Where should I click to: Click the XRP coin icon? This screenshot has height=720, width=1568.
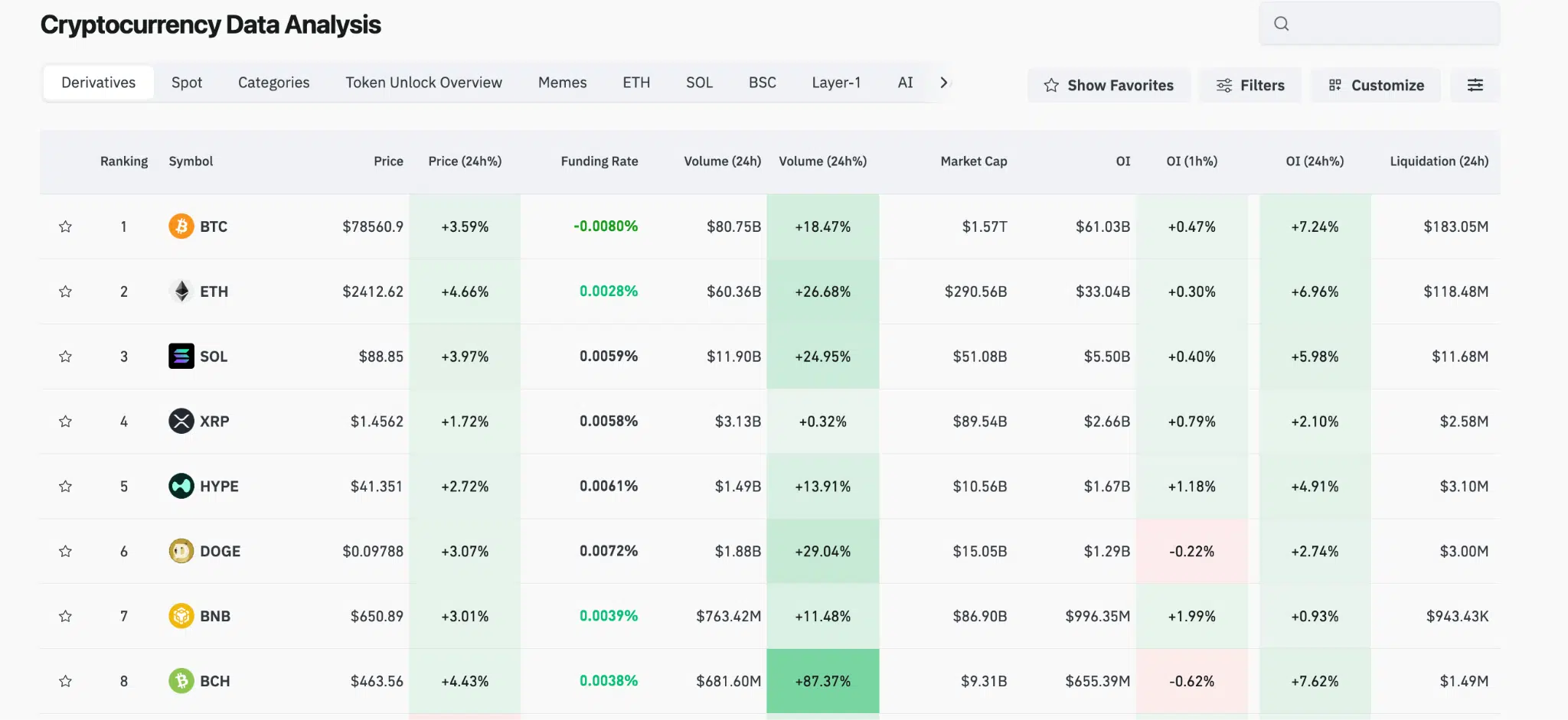tap(181, 421)
